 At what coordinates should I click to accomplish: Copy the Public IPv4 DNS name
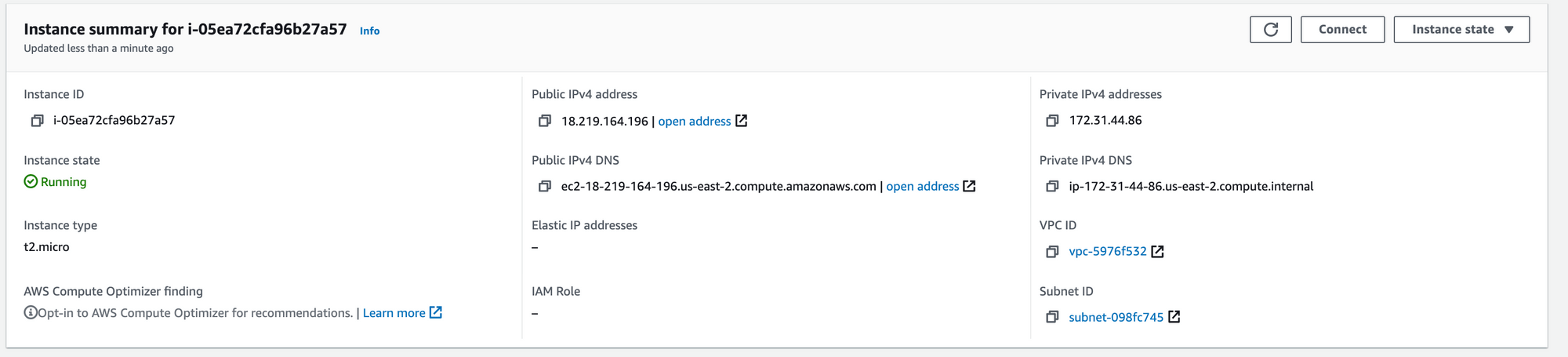(545, 187)
